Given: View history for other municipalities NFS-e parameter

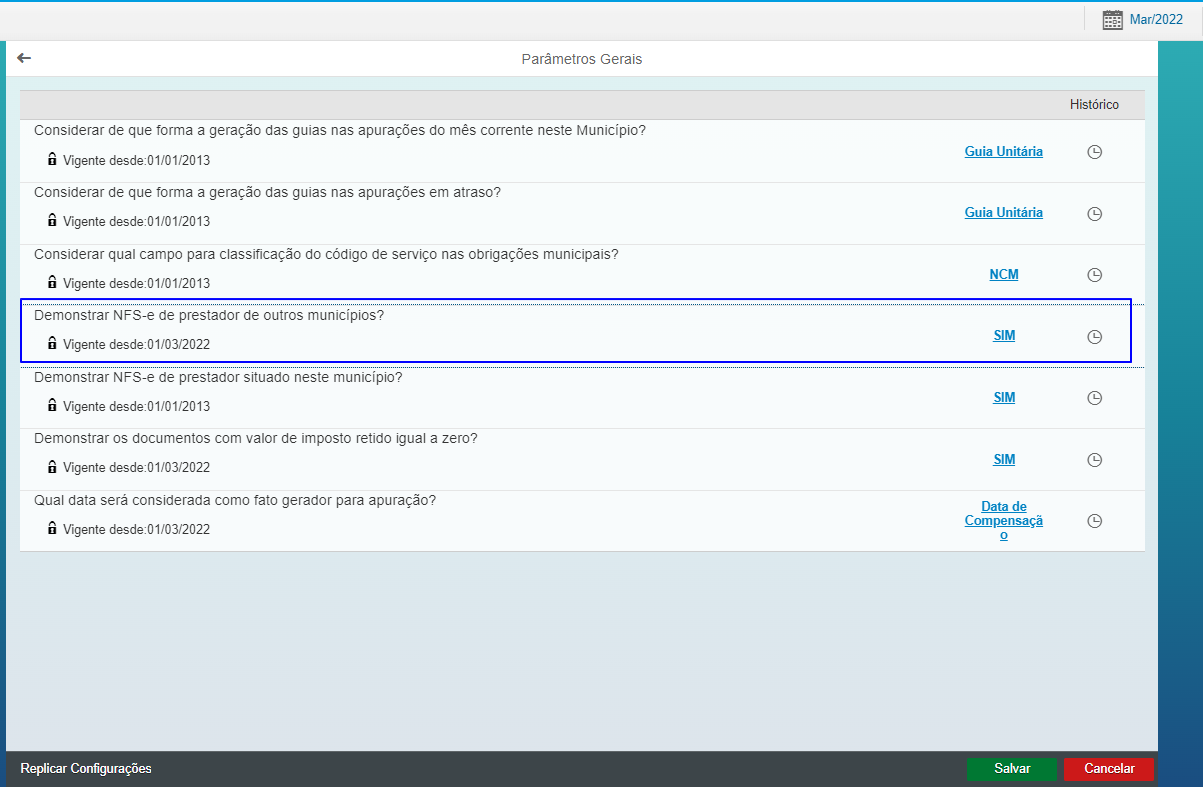Looking at the screenshot, I should 1094,337.
